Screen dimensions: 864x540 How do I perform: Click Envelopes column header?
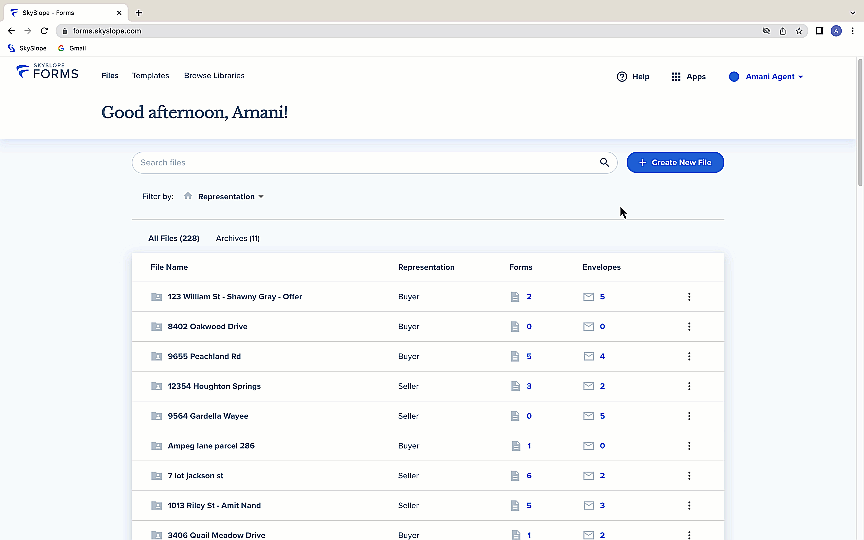pyautogui.click(x=601, y=267)
